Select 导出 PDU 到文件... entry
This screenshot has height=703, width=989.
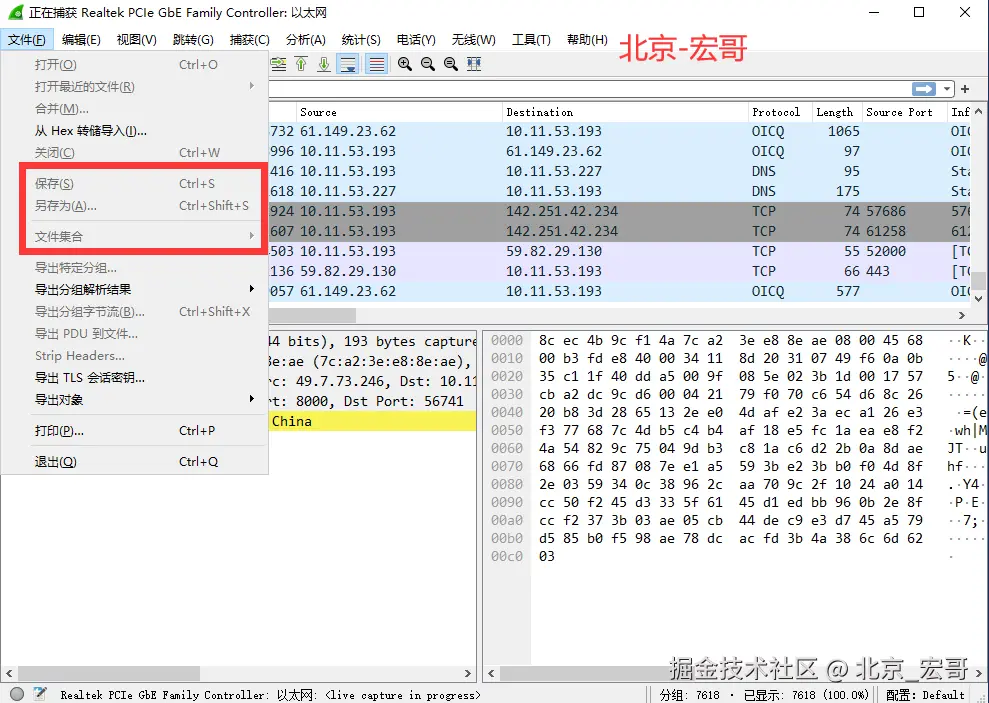click(x=135, y=334)
